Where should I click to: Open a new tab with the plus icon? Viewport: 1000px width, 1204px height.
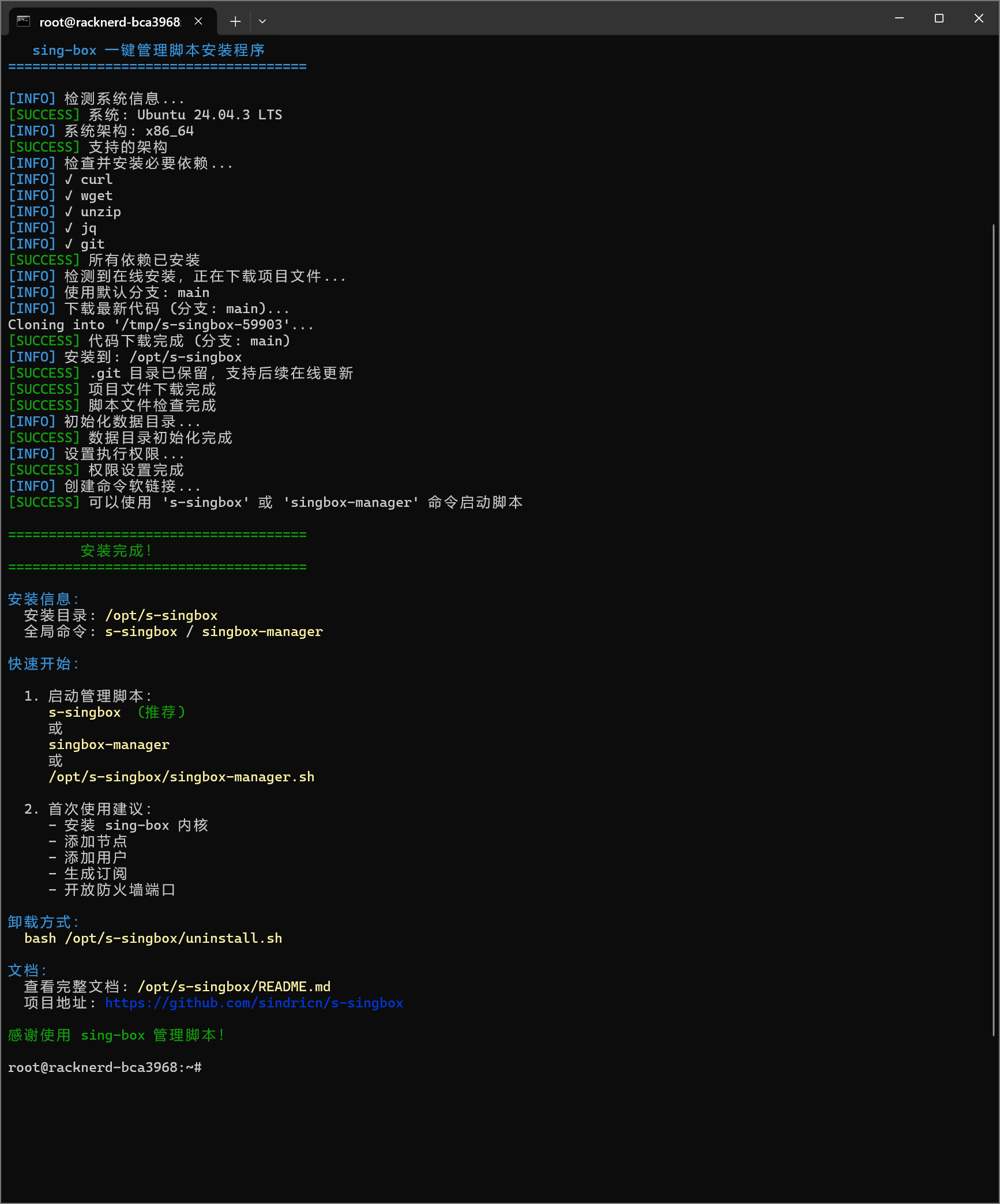(235, 21)
